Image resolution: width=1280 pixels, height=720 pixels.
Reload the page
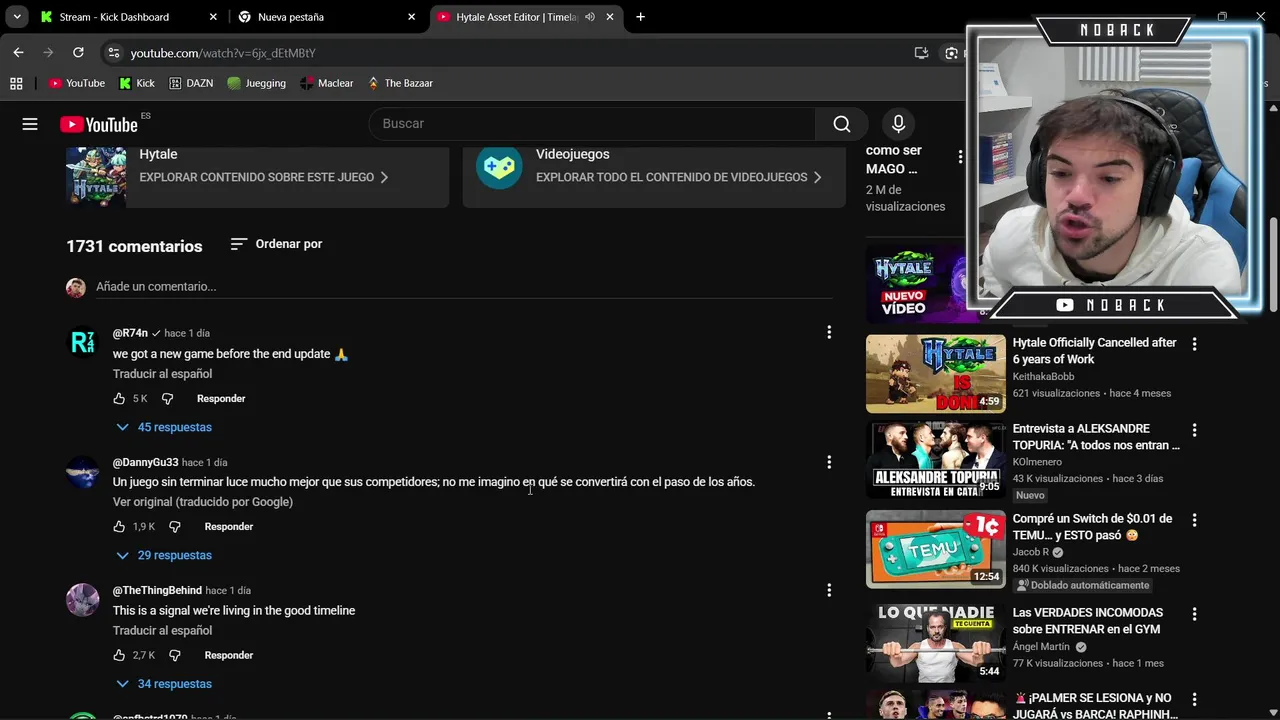(78, 52)
